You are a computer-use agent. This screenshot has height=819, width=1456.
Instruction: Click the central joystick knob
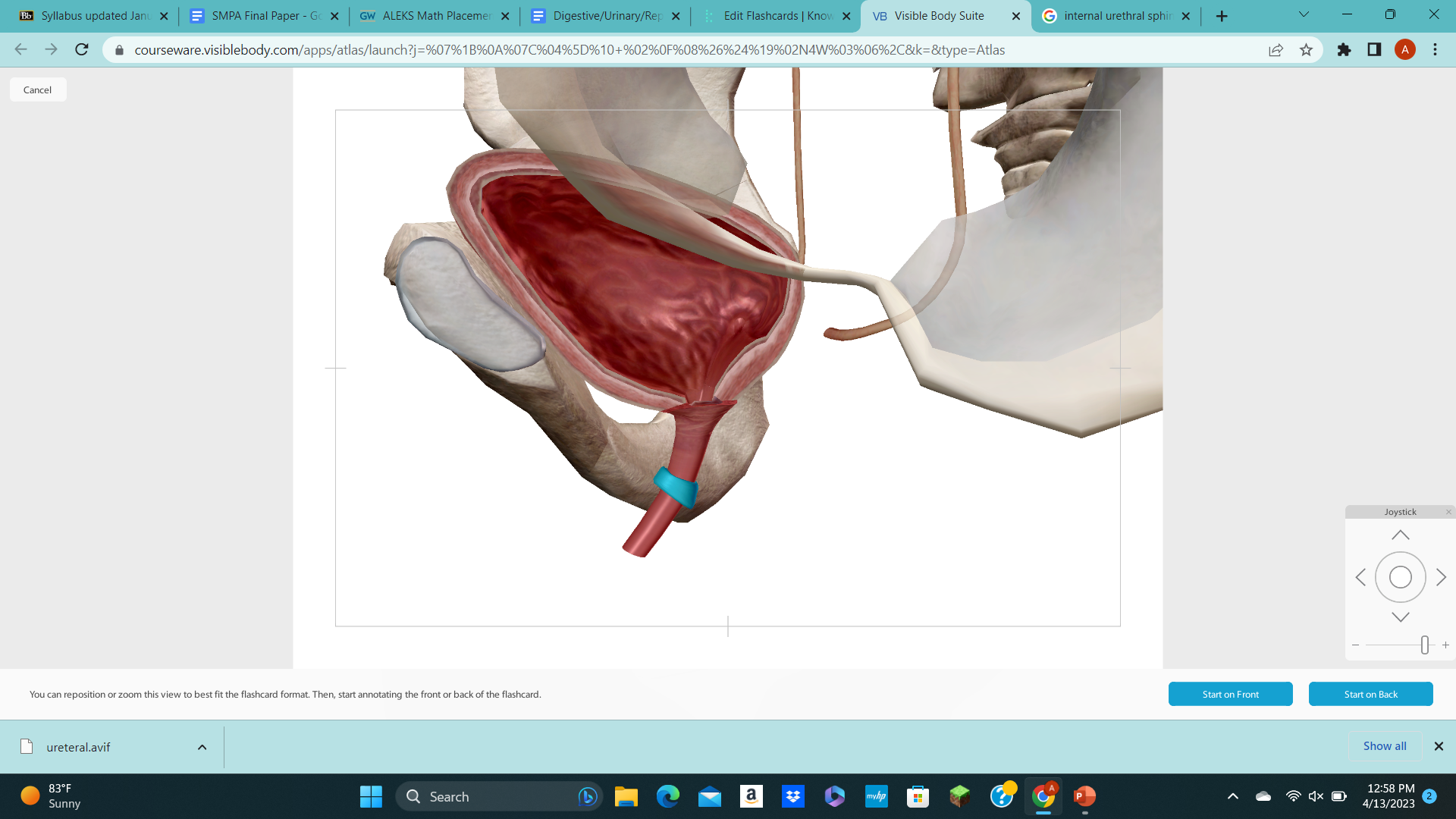pyautogui.click(x=1399, y=576)
